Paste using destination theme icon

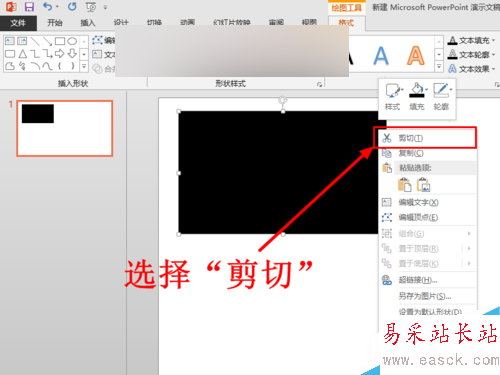(405, 184)
